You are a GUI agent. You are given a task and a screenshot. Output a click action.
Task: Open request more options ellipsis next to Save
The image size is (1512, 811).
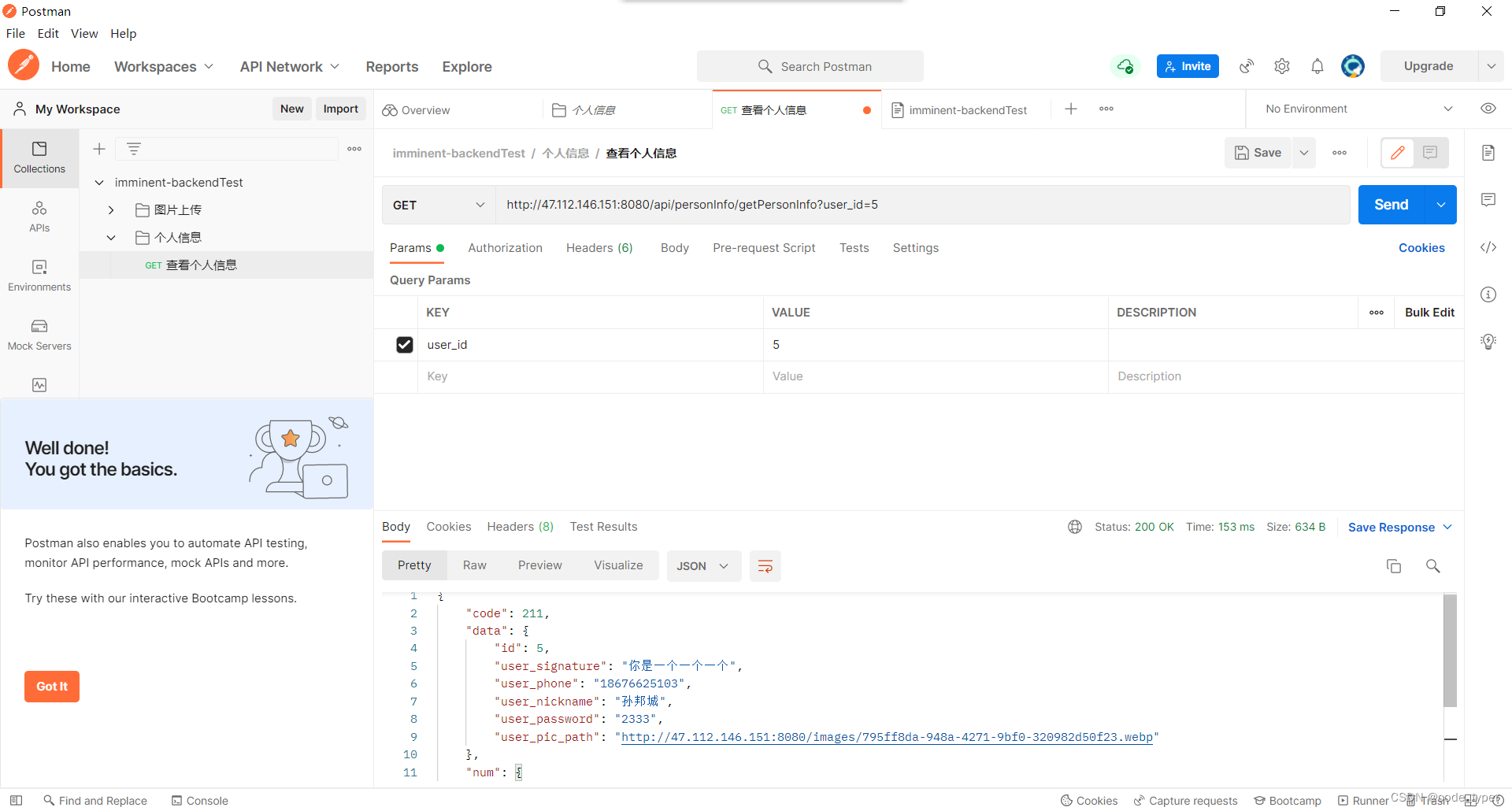coord(1340,153)
